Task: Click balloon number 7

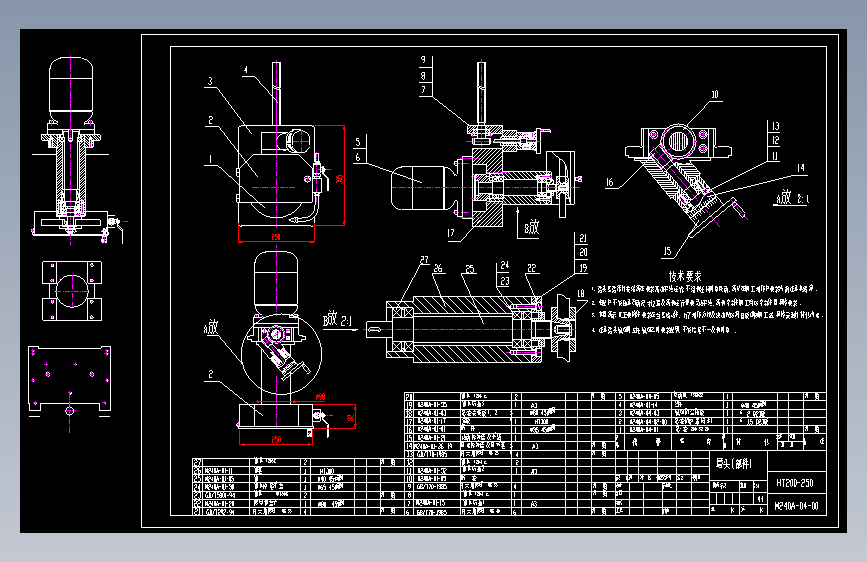Action: (x=424, y=89)
